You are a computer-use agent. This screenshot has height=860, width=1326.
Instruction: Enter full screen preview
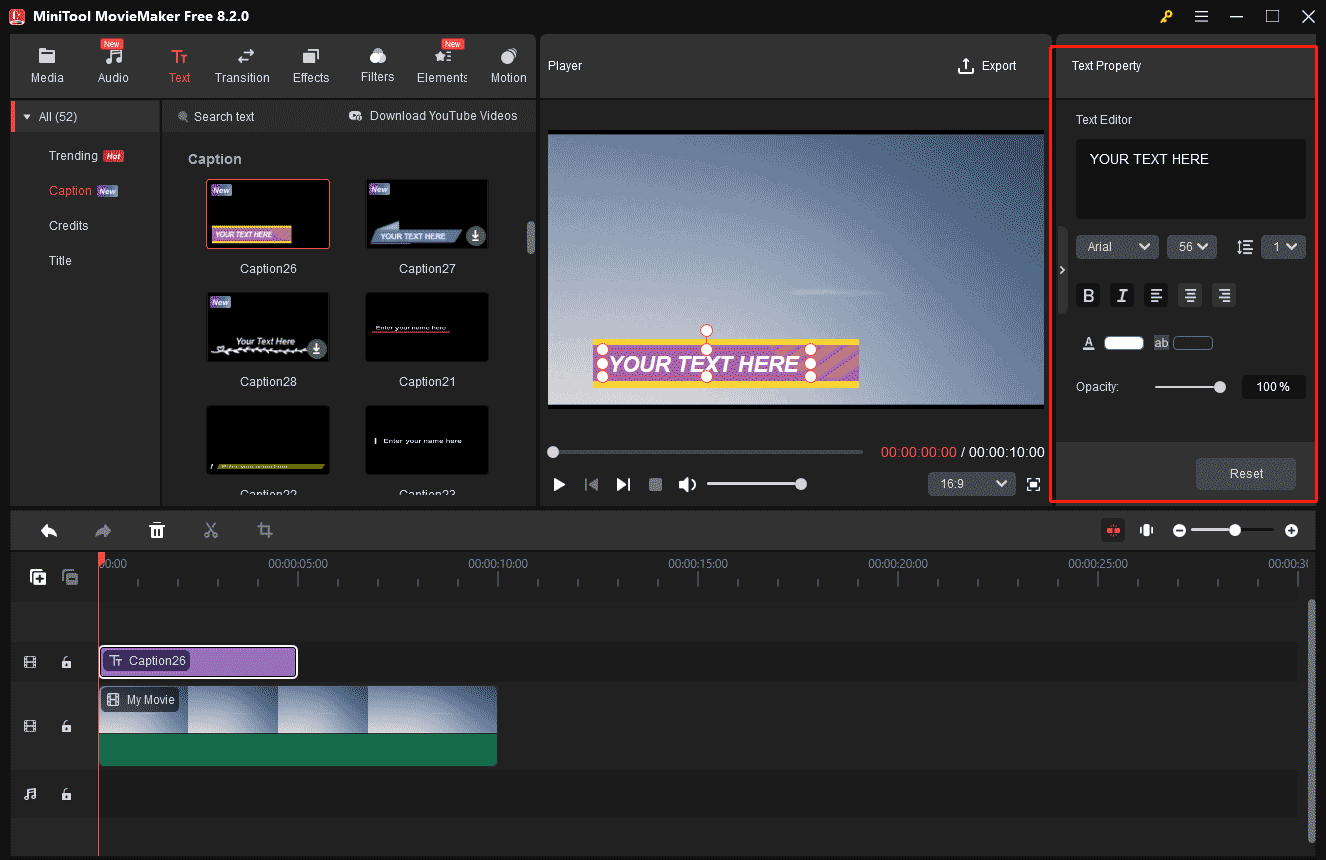pos(1034,485)
